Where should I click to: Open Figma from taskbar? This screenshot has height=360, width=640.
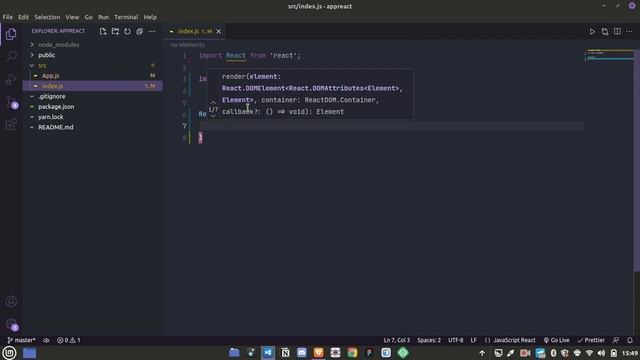coord(369,353)
